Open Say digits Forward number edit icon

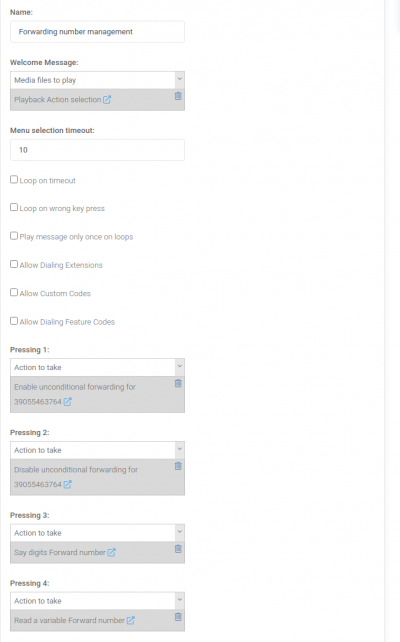click(111, 552)
